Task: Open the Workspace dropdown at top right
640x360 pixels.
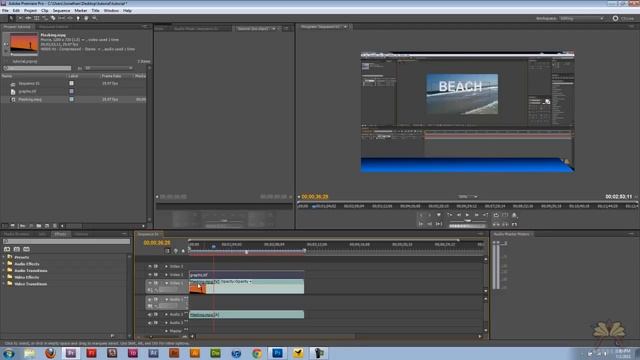Action: click(581, 18)
